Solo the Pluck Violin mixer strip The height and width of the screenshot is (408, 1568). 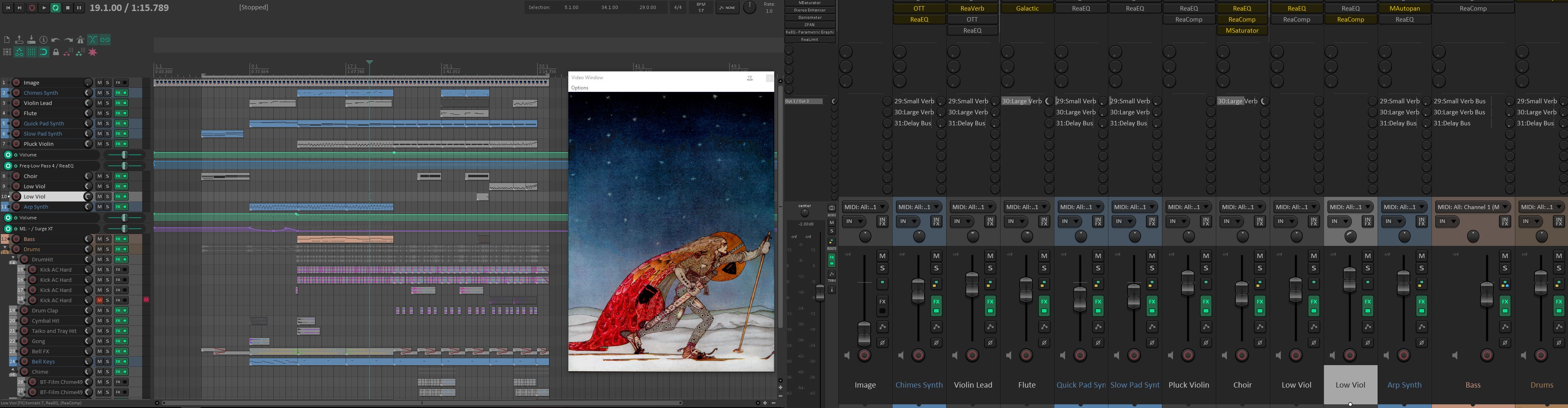[x=1206, y=269]
